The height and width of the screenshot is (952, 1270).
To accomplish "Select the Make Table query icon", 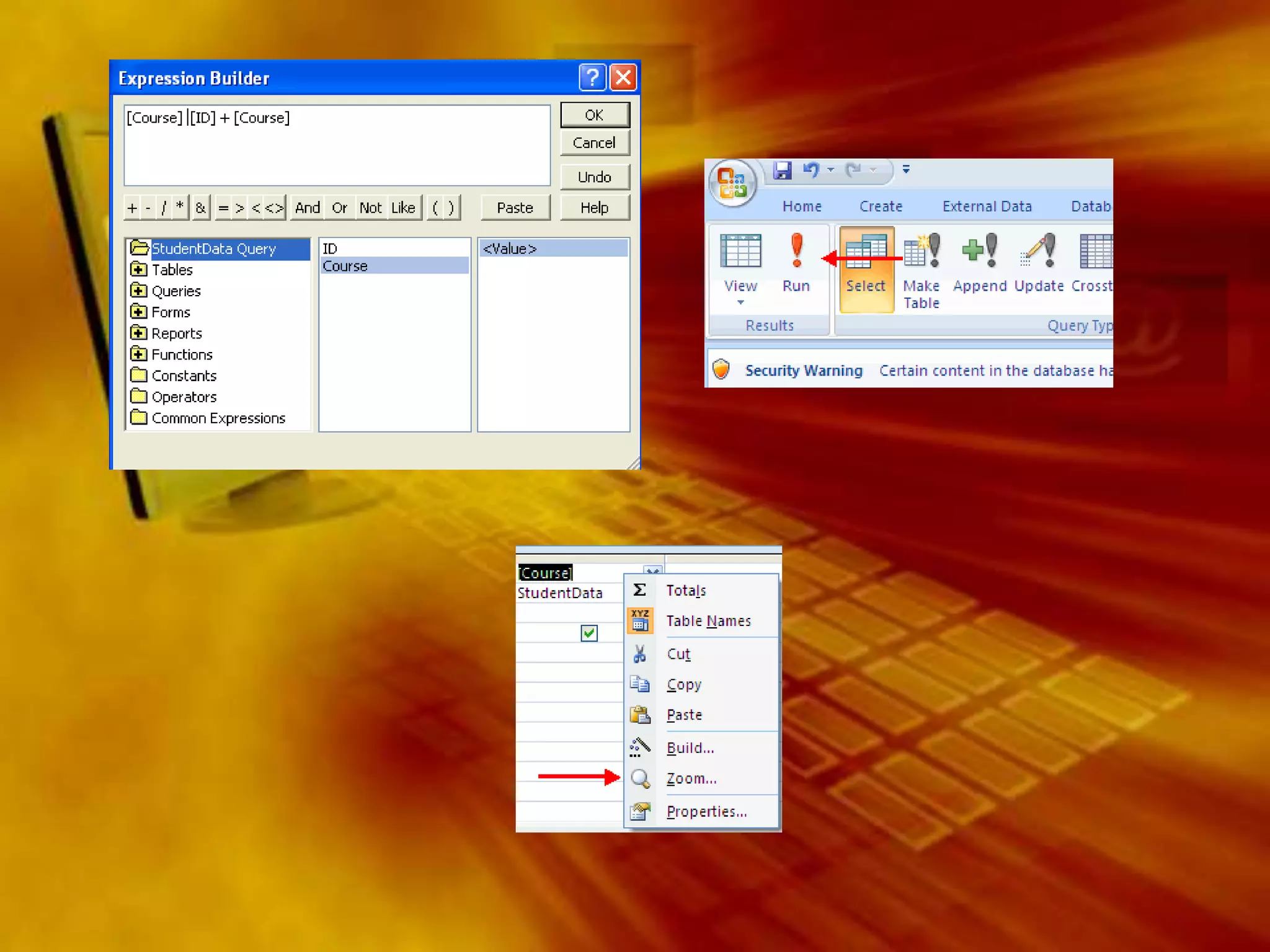I will [921, 251].
